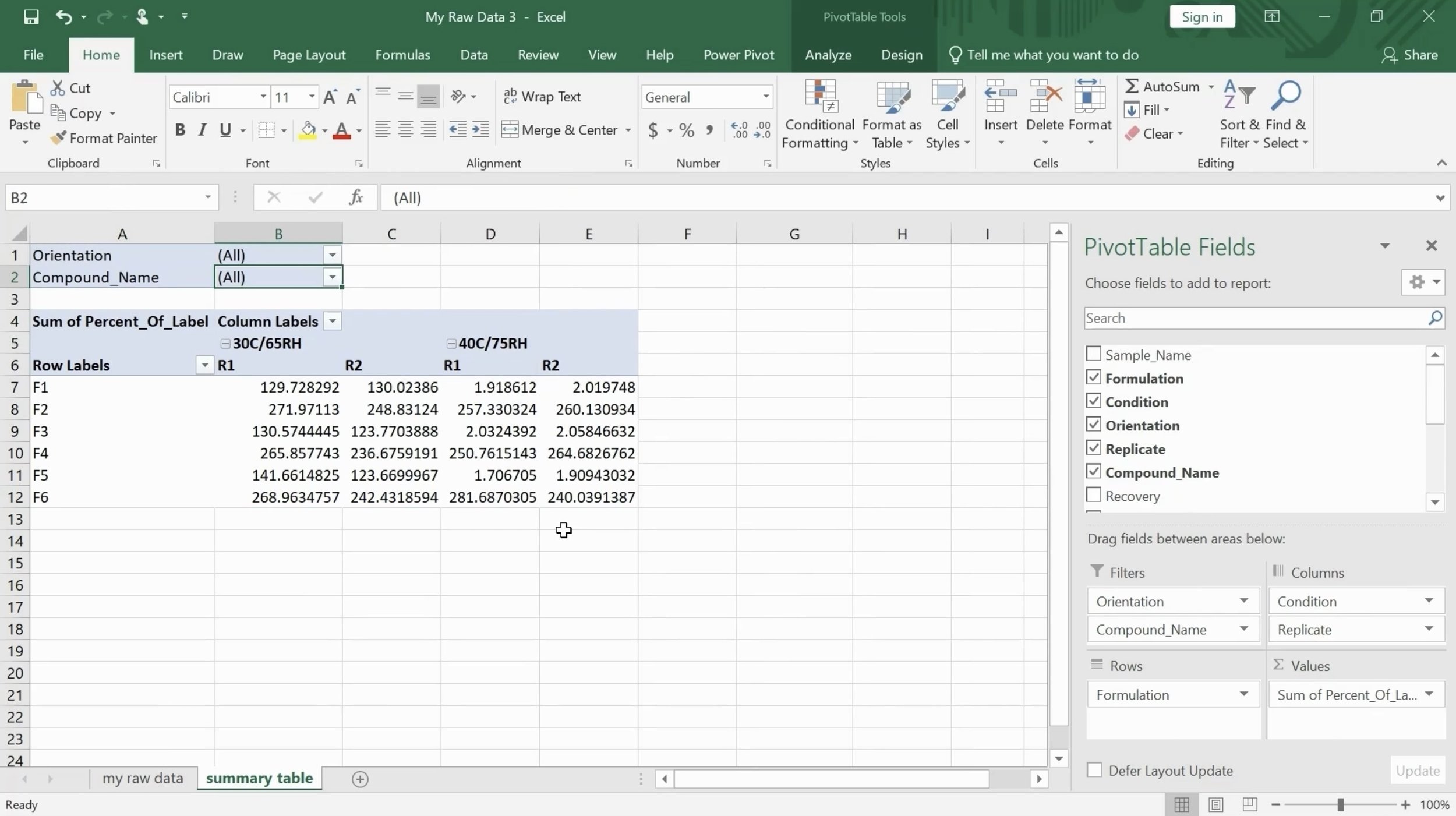Image resolution: width=1456 pixels, height=816 pixels.
Task: Apply Underline formatting
Action: click(x=225, y=129)
